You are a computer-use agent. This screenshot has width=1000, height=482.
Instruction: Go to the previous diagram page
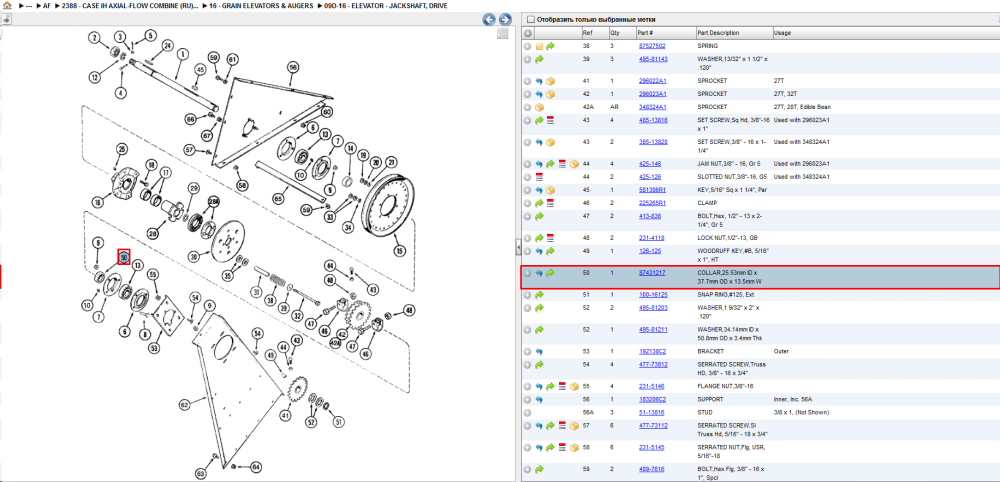(489, 19)
